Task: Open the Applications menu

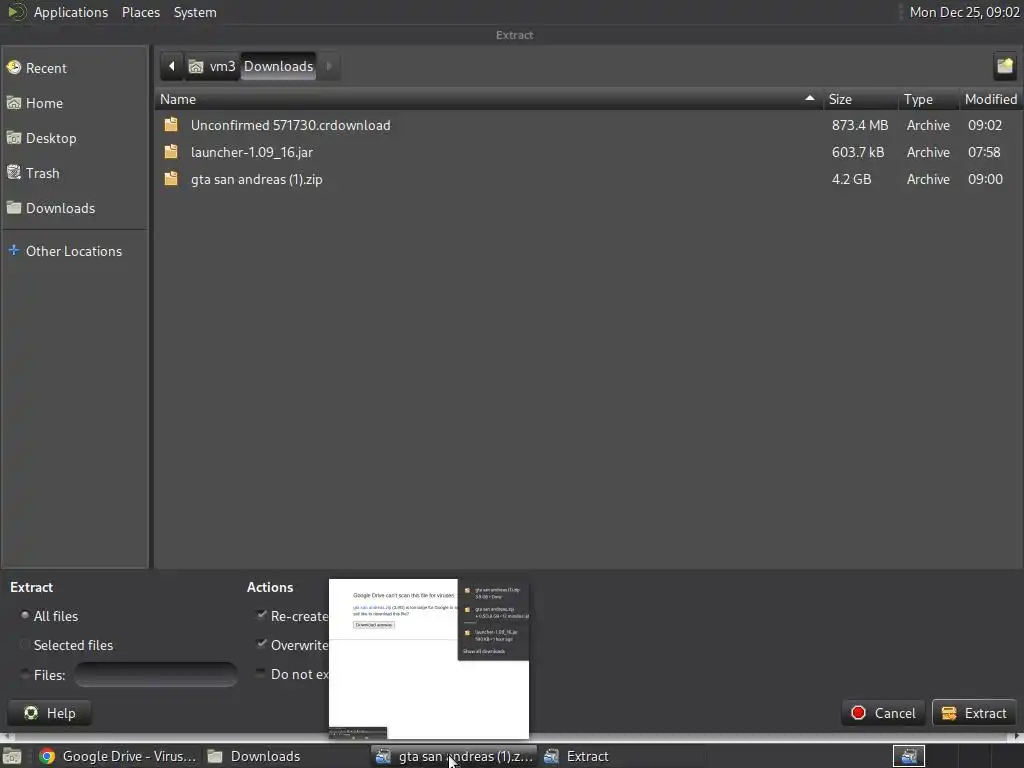Action: pyautogui.click(x=71, y=12)
